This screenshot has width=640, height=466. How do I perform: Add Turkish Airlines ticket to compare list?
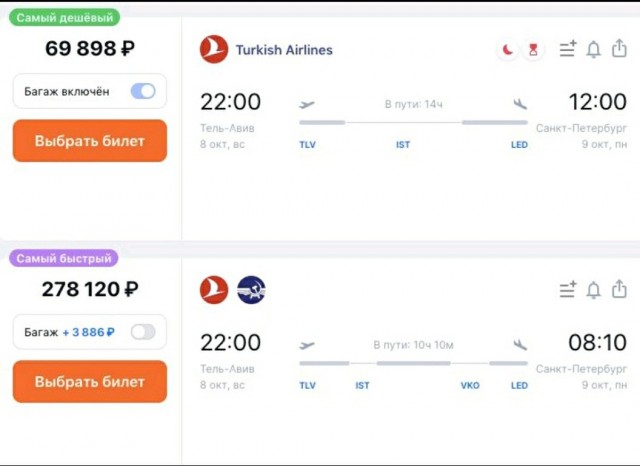coord(568,49)
